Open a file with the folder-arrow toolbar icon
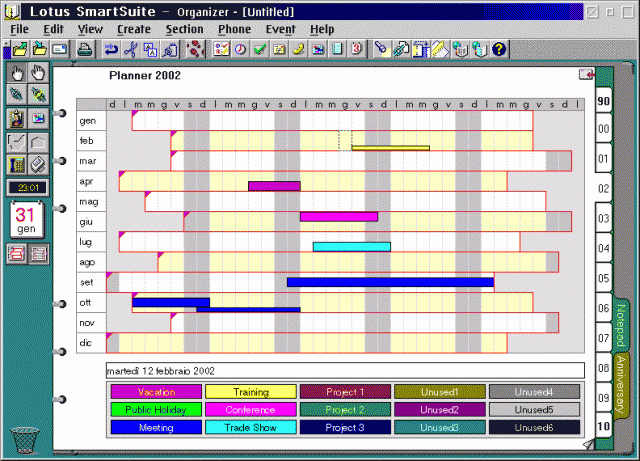The height and width of the screenshot is (461, 640). point(20,49)
